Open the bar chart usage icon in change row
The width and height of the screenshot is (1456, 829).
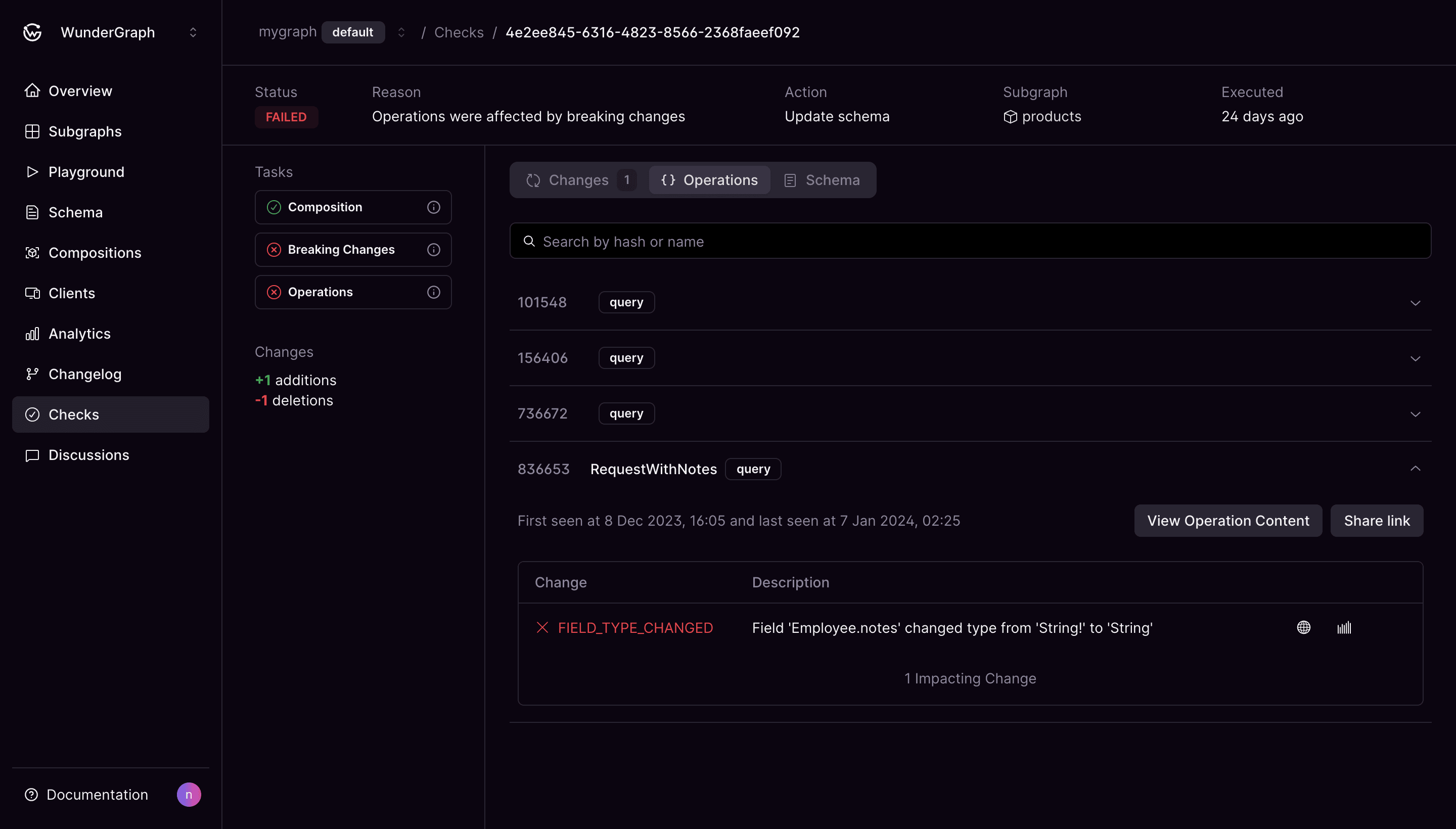point(1344,627)
